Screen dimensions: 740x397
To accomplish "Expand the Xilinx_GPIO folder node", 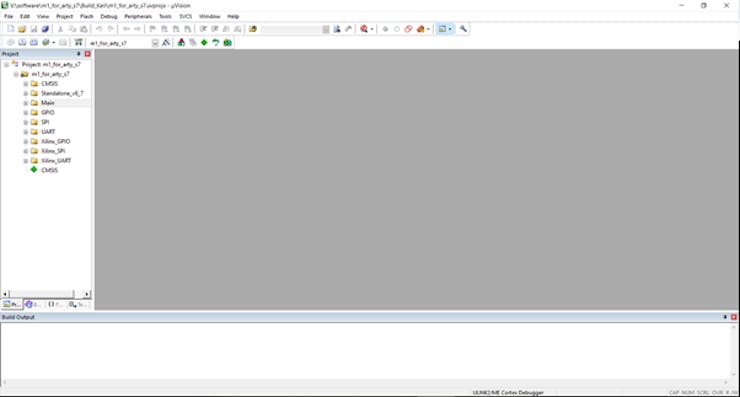I will [x=26, y=141].
